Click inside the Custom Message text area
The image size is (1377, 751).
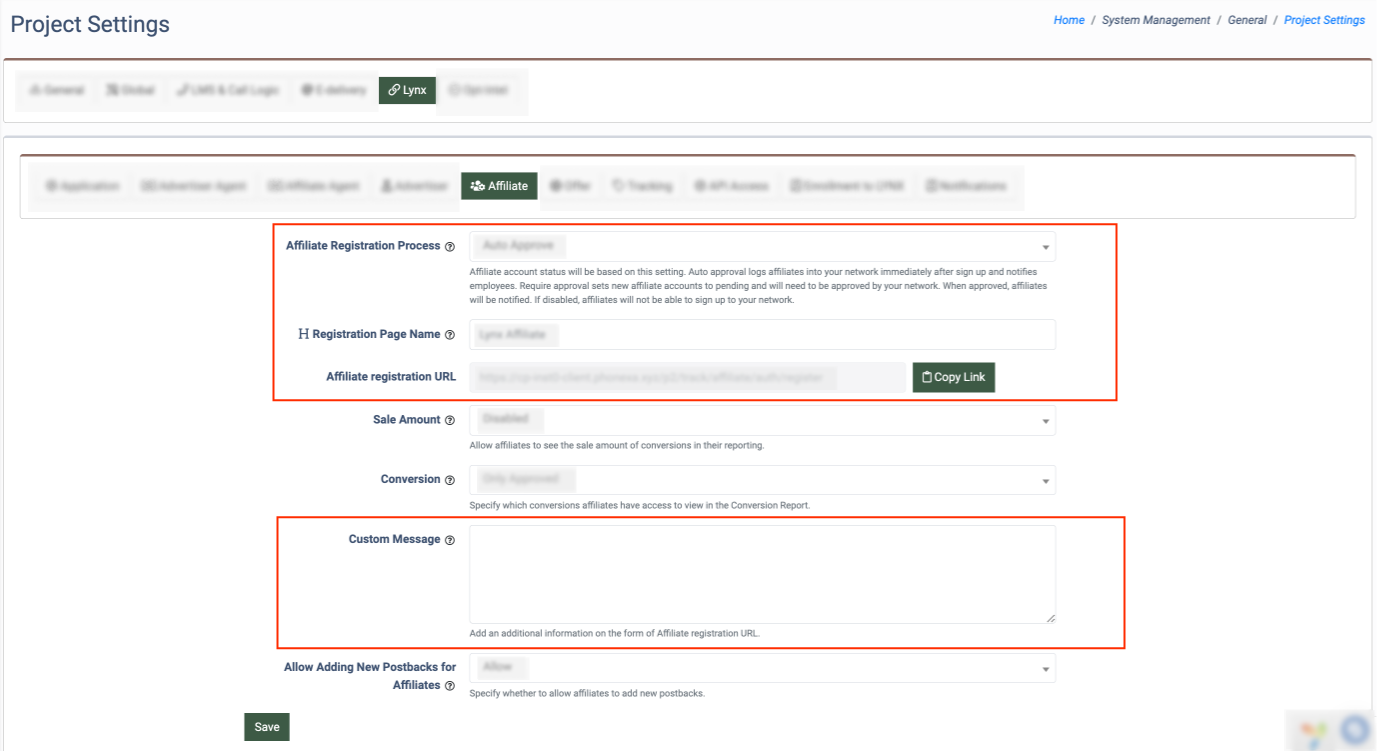pos(761,574)
